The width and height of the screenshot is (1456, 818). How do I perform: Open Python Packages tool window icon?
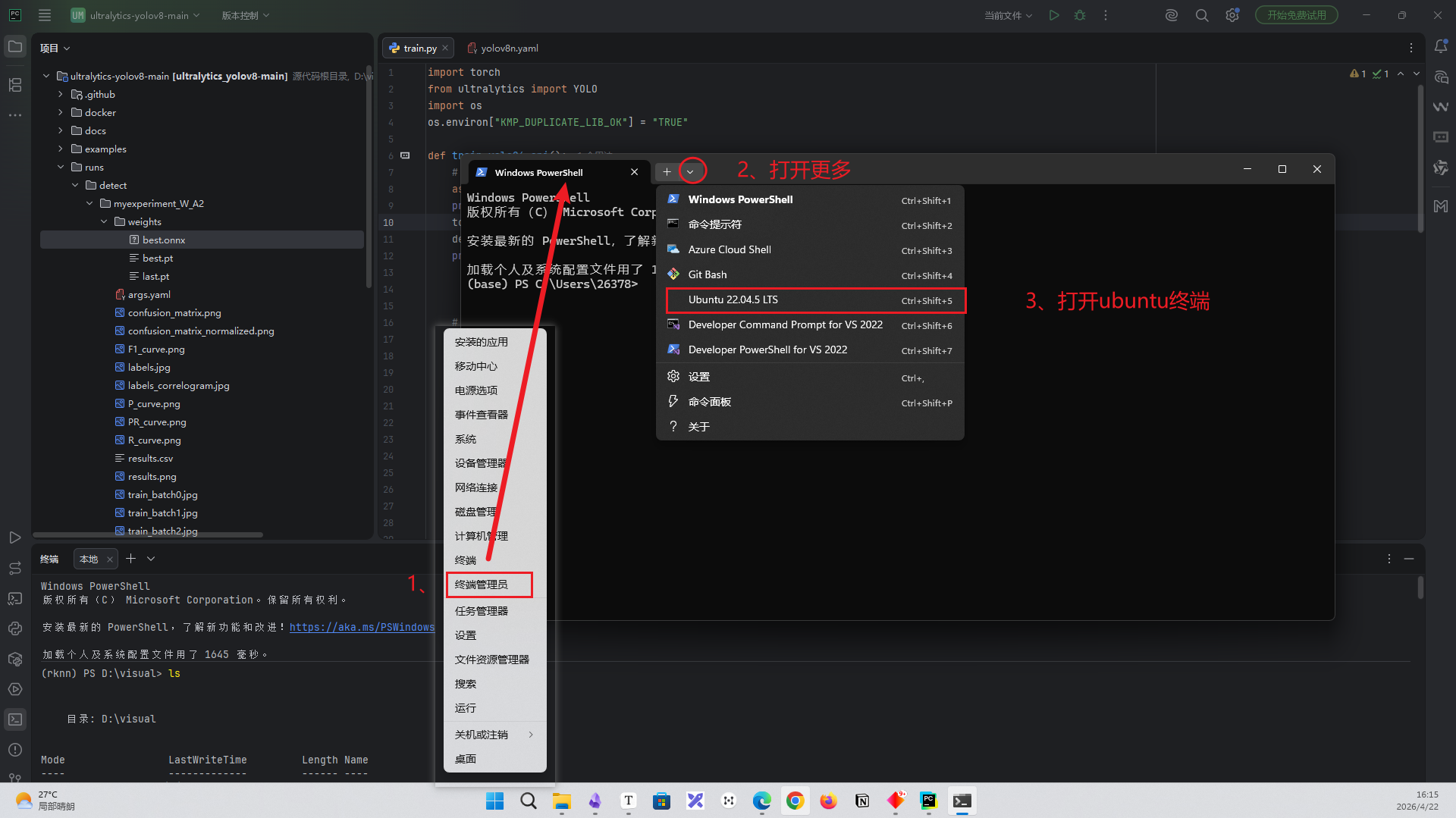point(15,659)
